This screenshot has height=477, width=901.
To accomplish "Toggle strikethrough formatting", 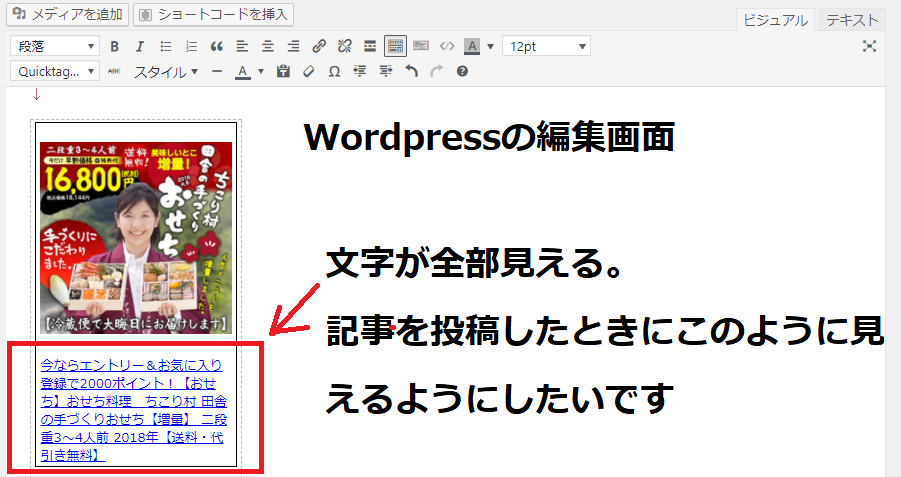I will pos(114,72).
